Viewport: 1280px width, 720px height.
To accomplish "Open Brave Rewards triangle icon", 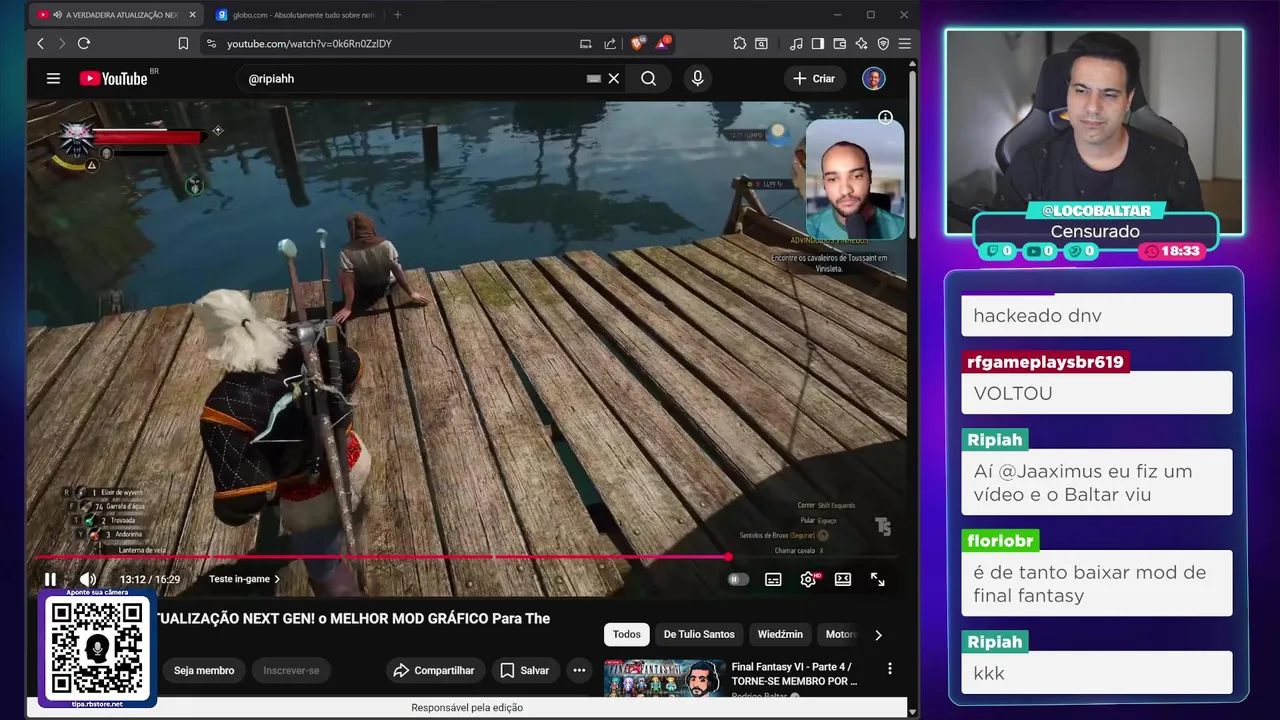I will pyautogui.click(x=662, y=43).
